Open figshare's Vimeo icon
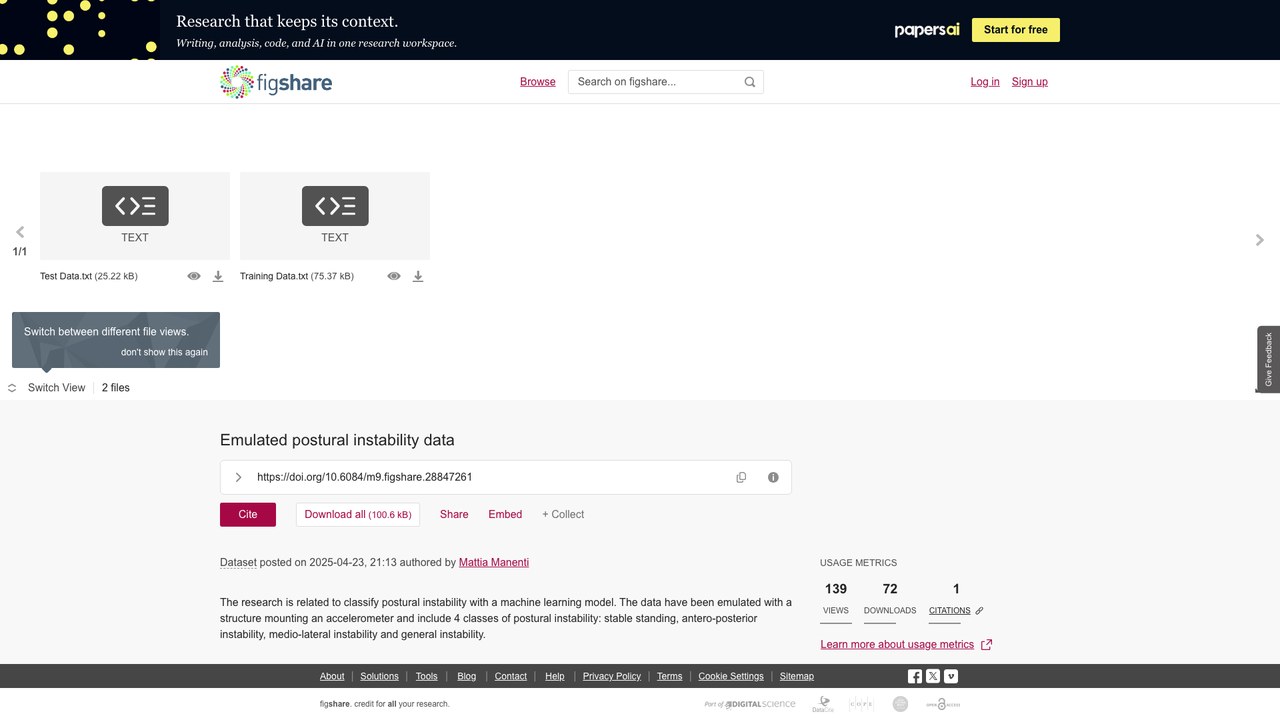This screenshot has height=720, width=1280. pyautogui.click(x=951, y=677)
